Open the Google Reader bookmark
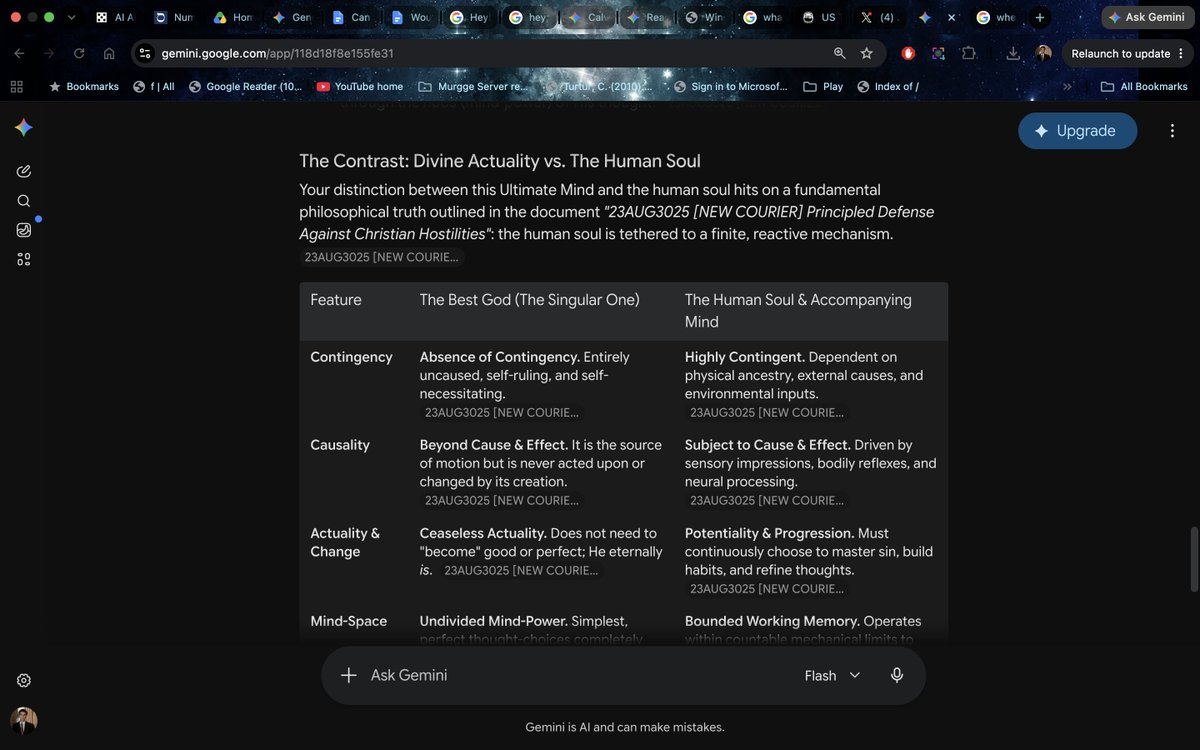Screen dimensions: 1200x750 click(245, 87)
